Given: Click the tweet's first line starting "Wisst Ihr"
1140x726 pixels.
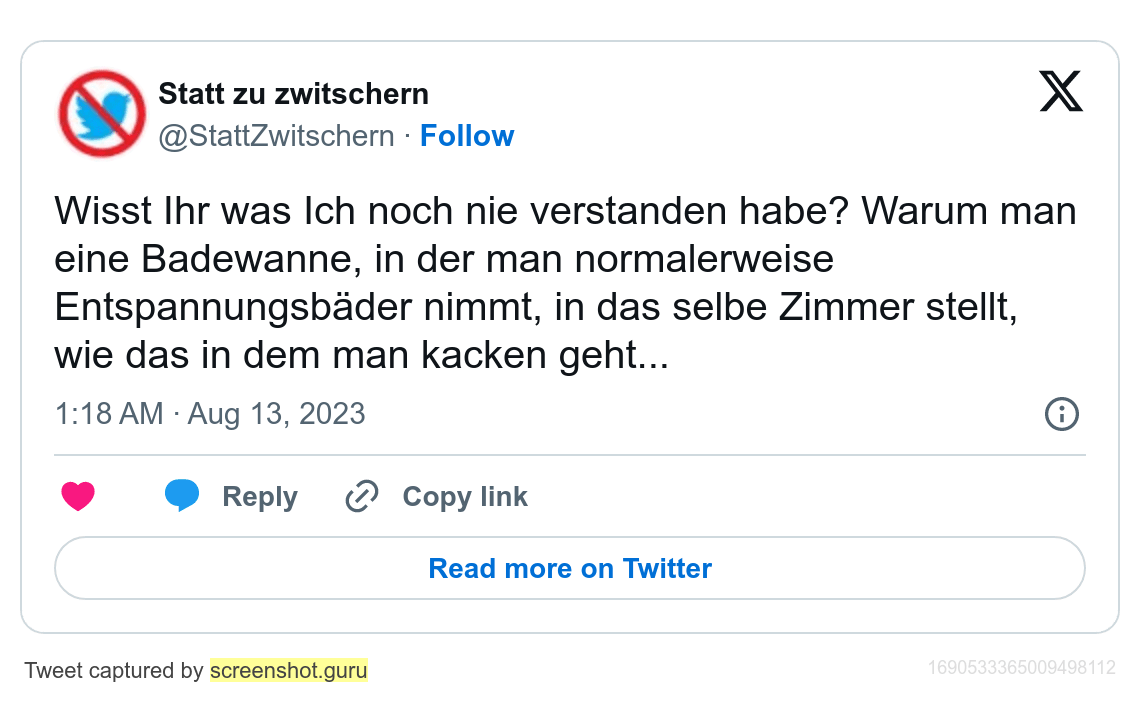Looking at the screenshot, I should coord(565,212).
